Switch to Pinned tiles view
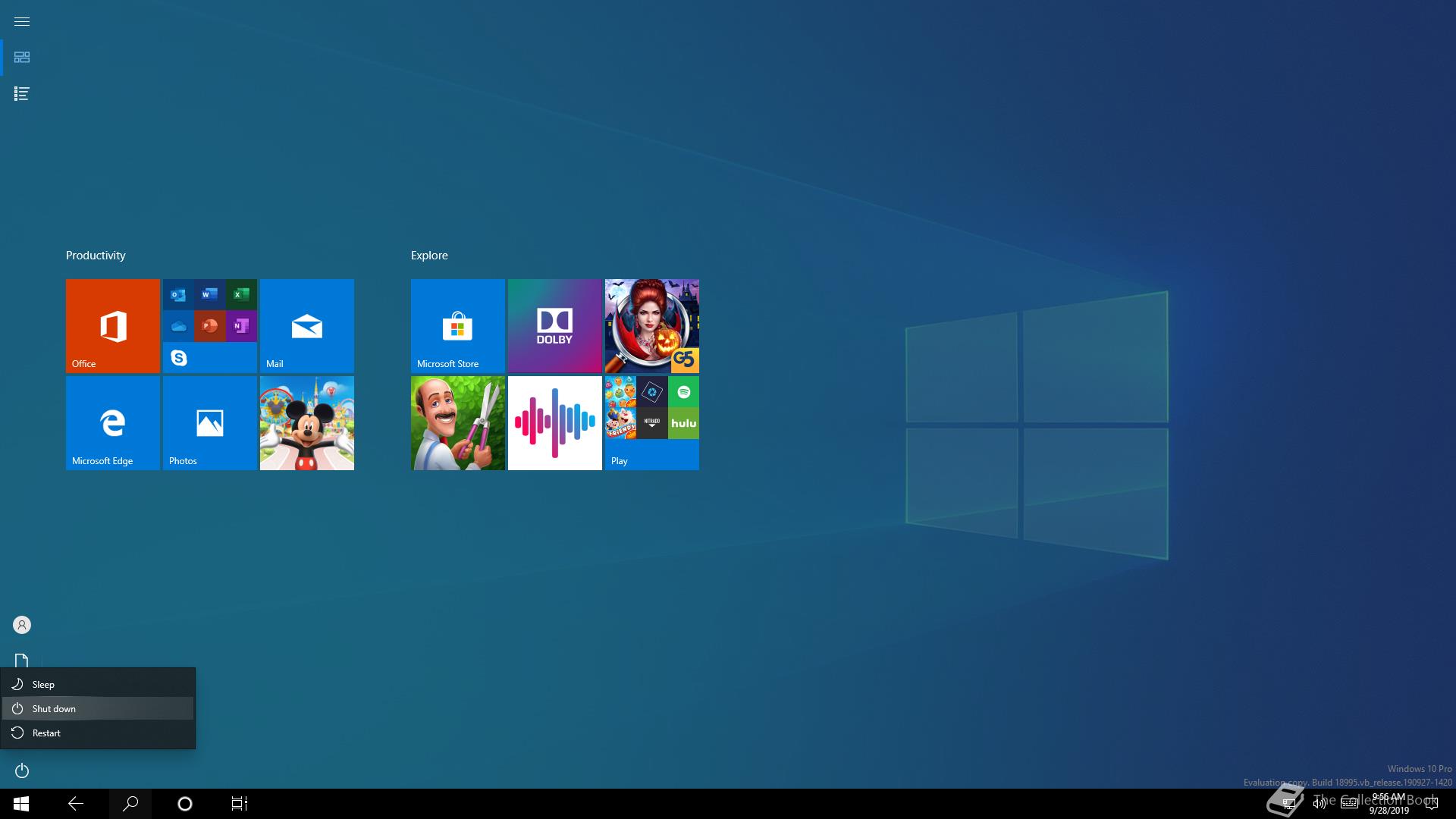 [22, 58]
